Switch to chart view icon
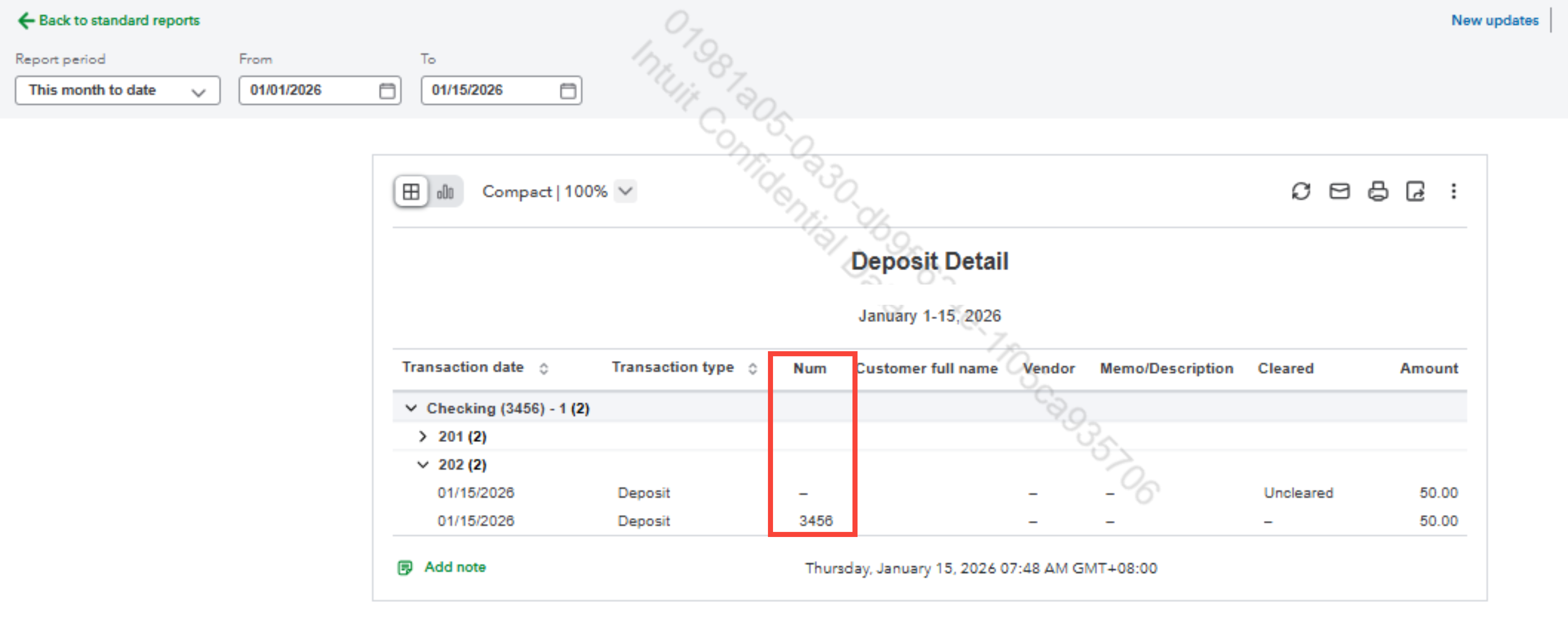 pos(445,192)
